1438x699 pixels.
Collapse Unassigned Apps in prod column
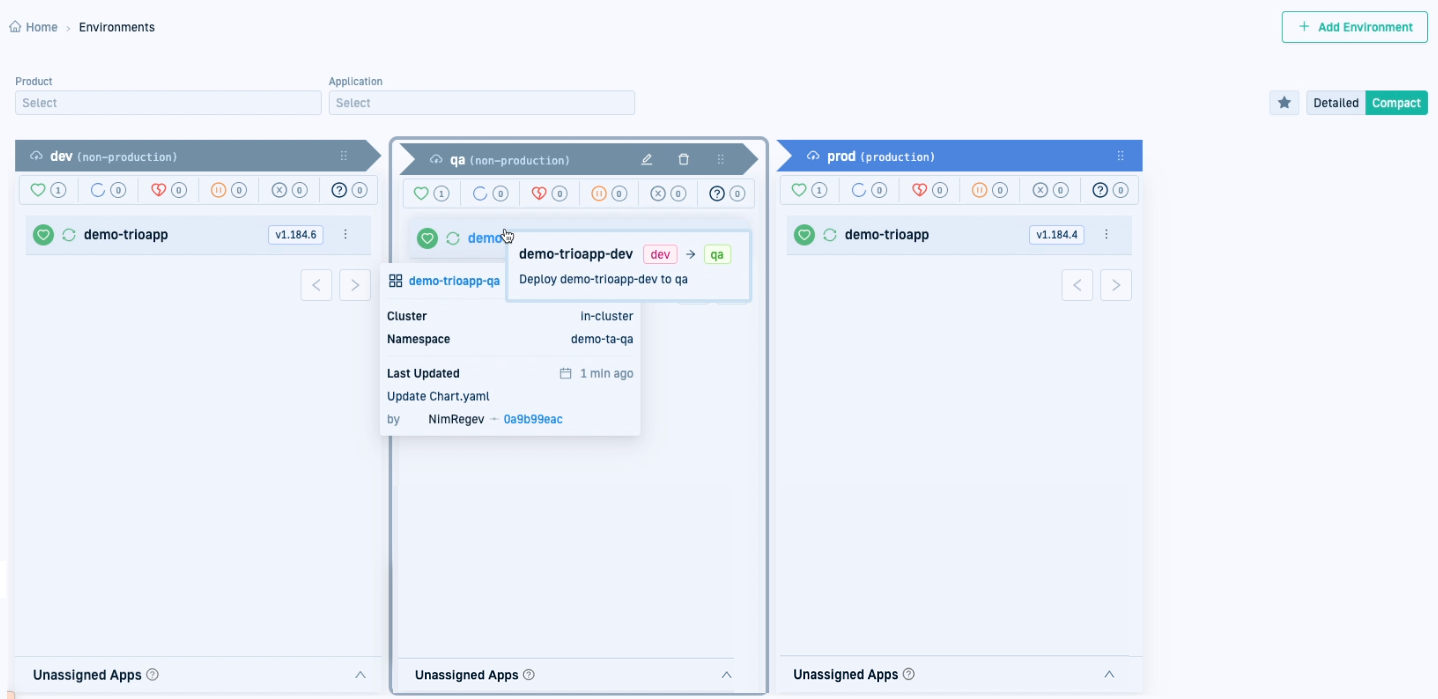point(1108,675)
